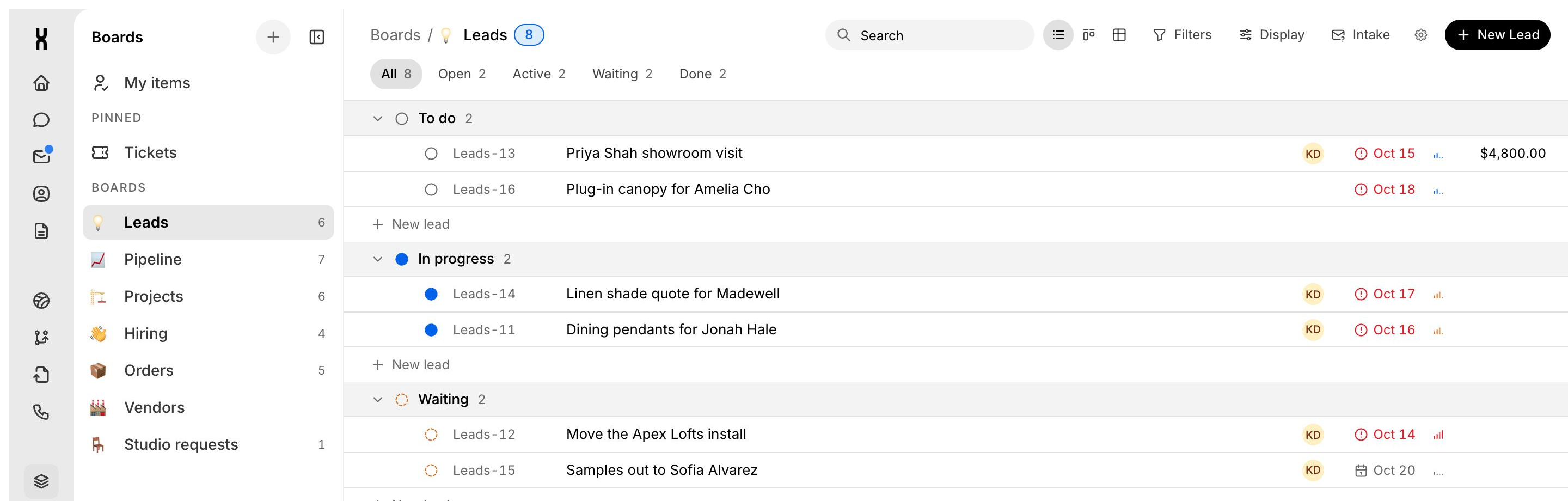Viewport: 1568px width, 501px height.
Task: Open the Filters button
Action: click(x=1182, y=35)
